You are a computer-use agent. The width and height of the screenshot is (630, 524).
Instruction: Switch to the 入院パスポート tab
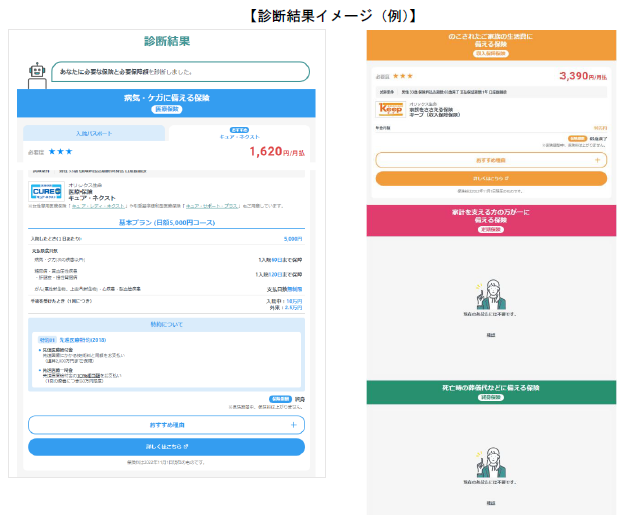pyautogui.click(x=94, y=133)
